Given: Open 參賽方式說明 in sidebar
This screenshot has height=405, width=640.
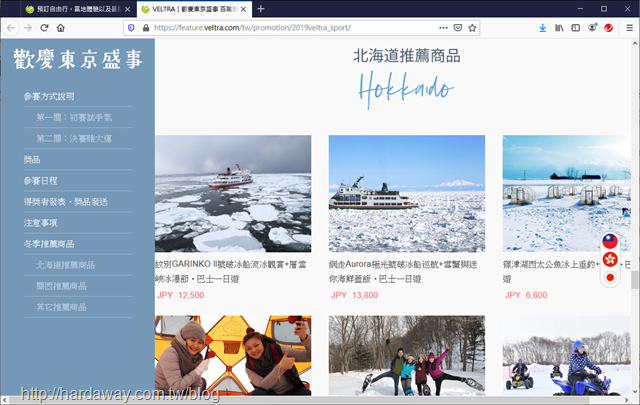Looking at the screenshot, I should [49, 96].
